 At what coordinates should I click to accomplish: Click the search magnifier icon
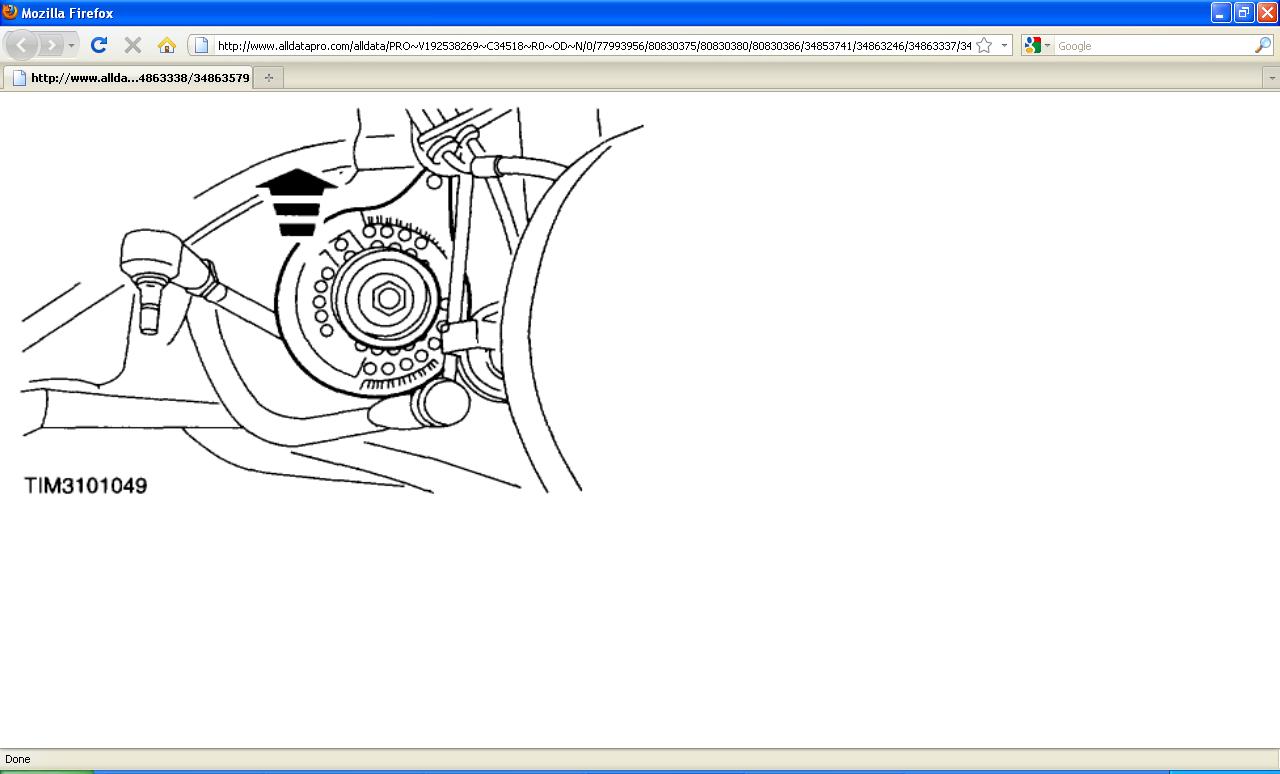1263,46
